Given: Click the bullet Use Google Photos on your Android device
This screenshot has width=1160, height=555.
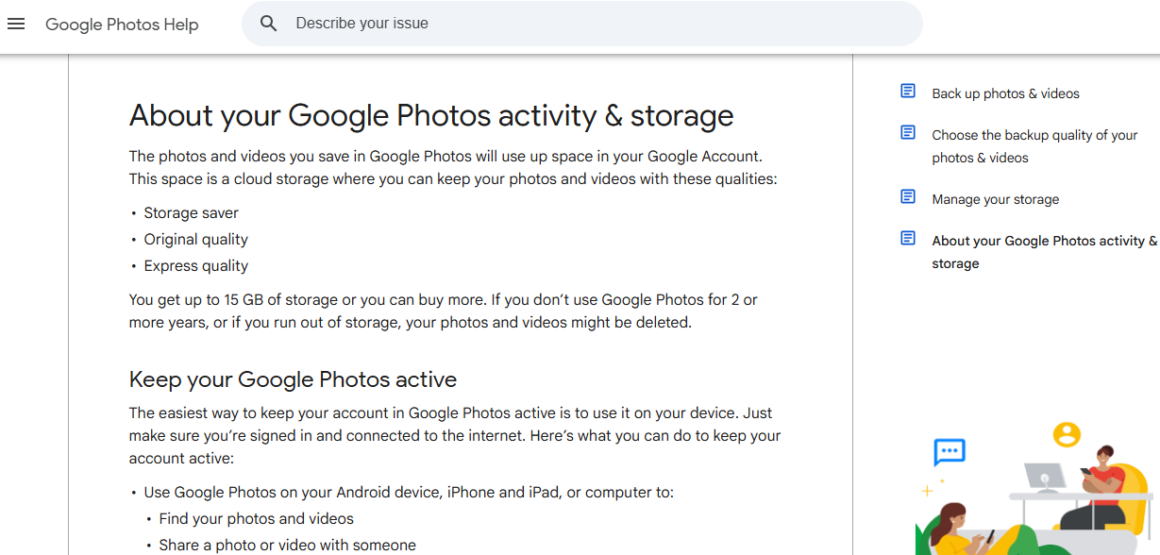Looking at the screenshot, I should 408,493.
